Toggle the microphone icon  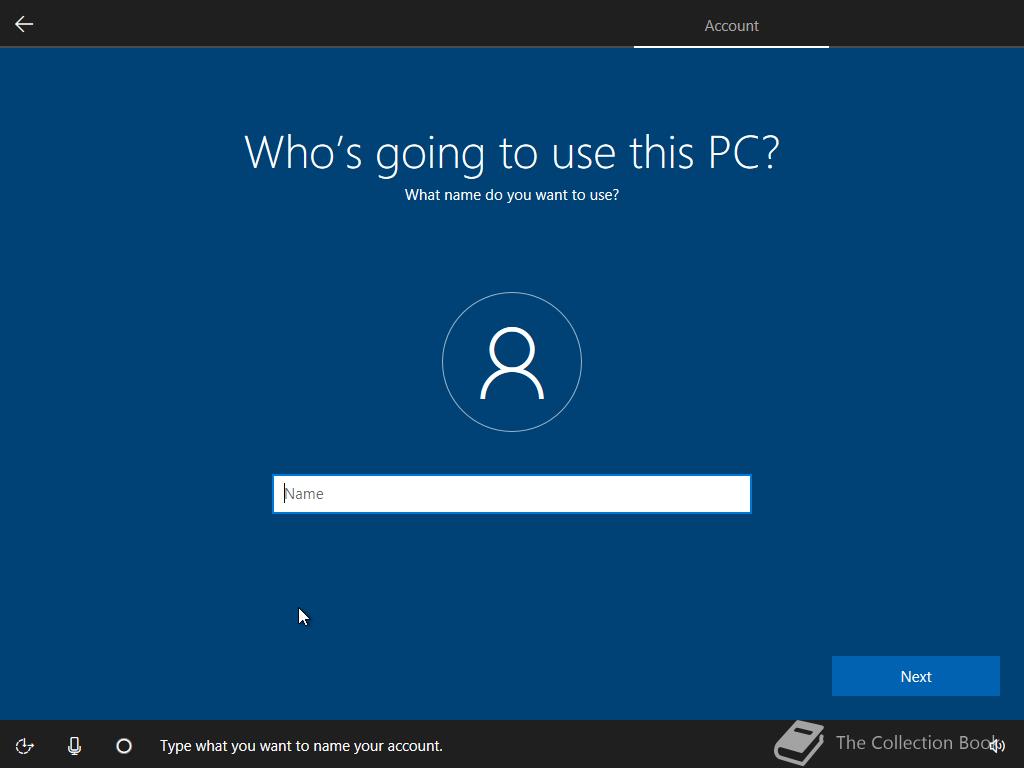(x=74, y=746)
